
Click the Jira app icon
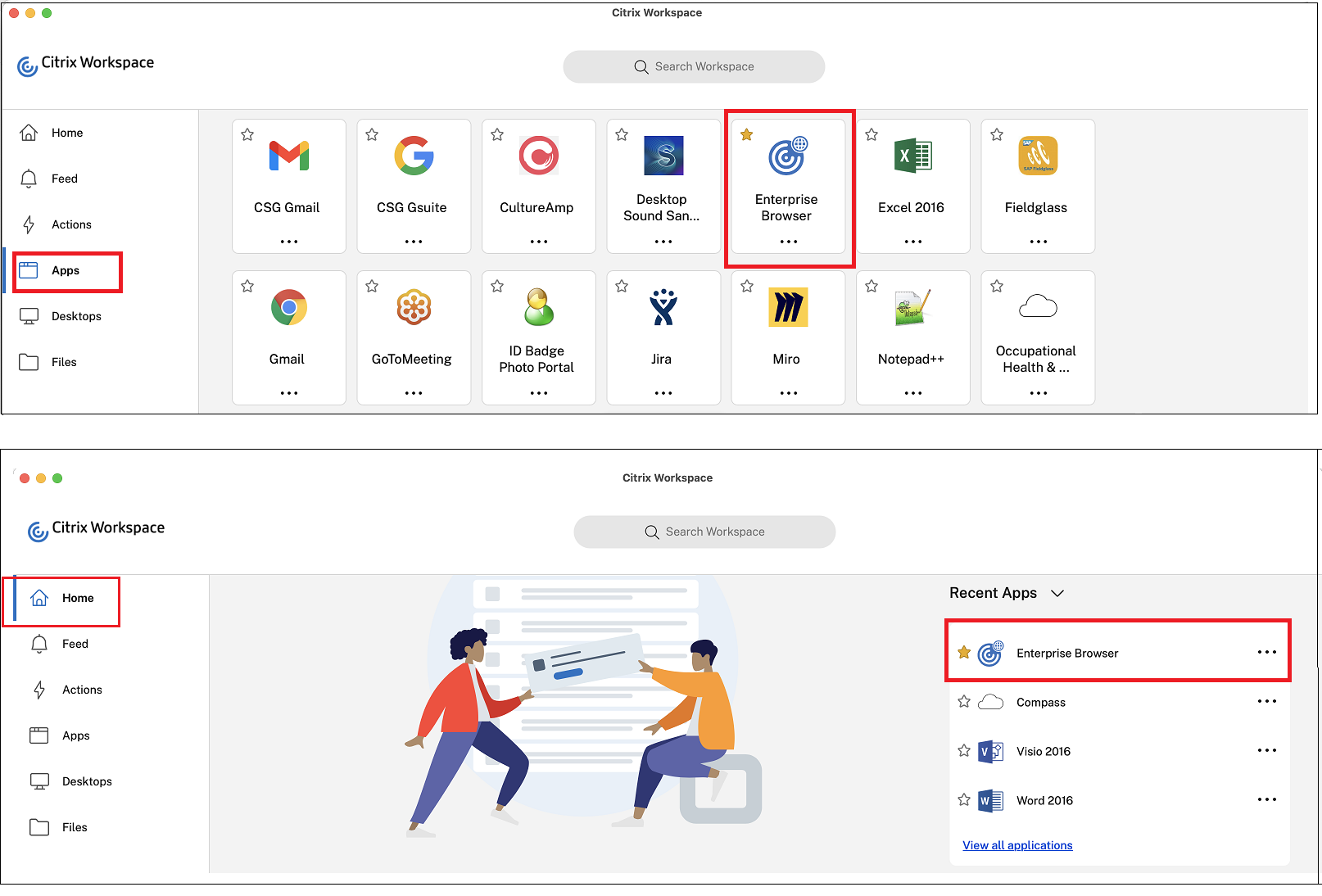pos(663,308)
